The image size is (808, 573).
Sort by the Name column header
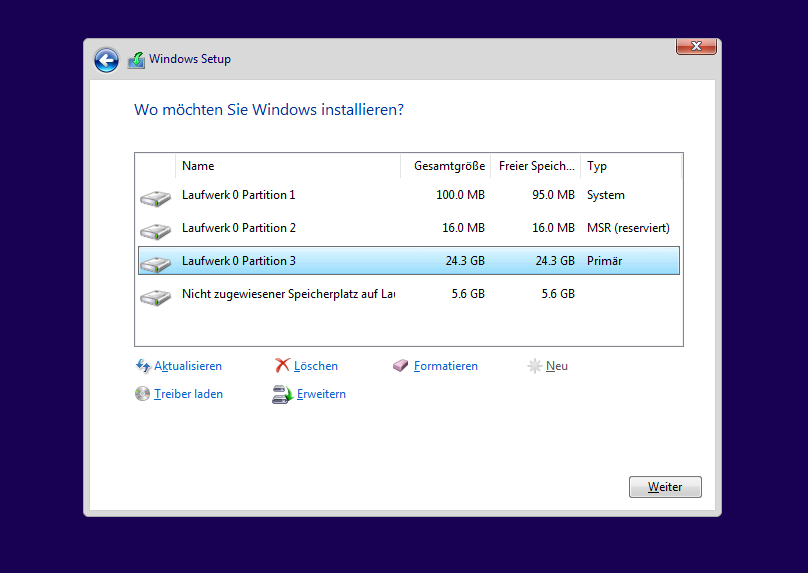coord(288,166)
